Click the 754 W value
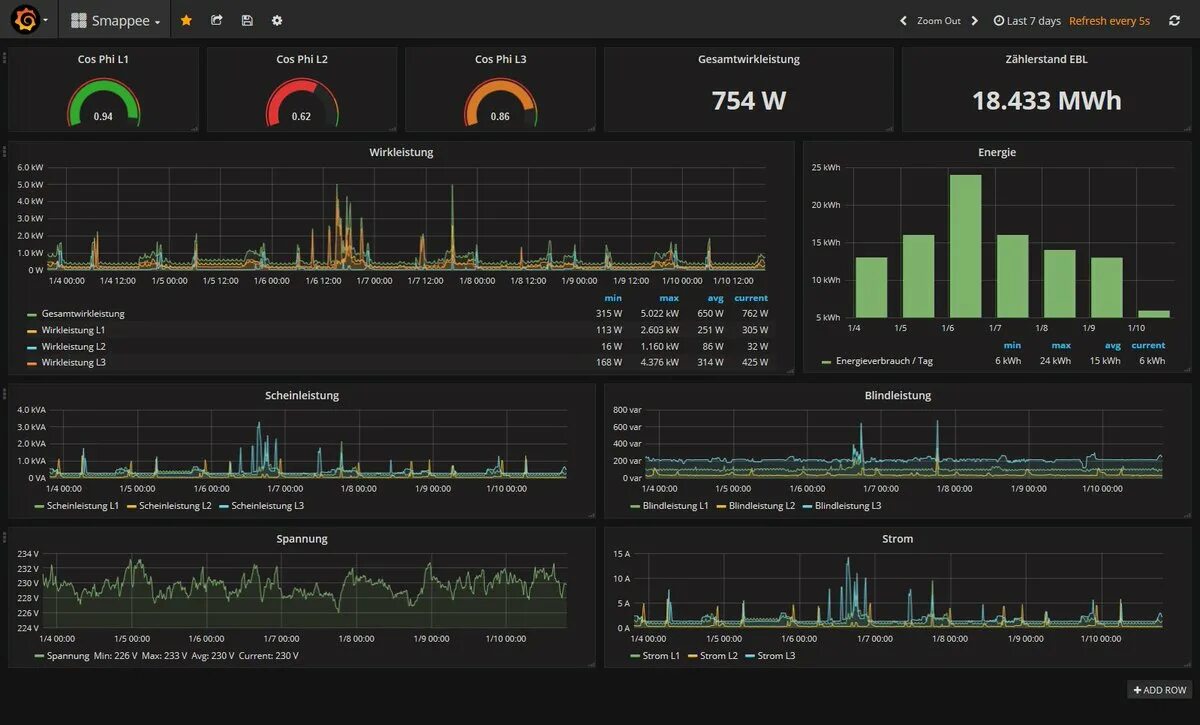 [x=749, y=101]
